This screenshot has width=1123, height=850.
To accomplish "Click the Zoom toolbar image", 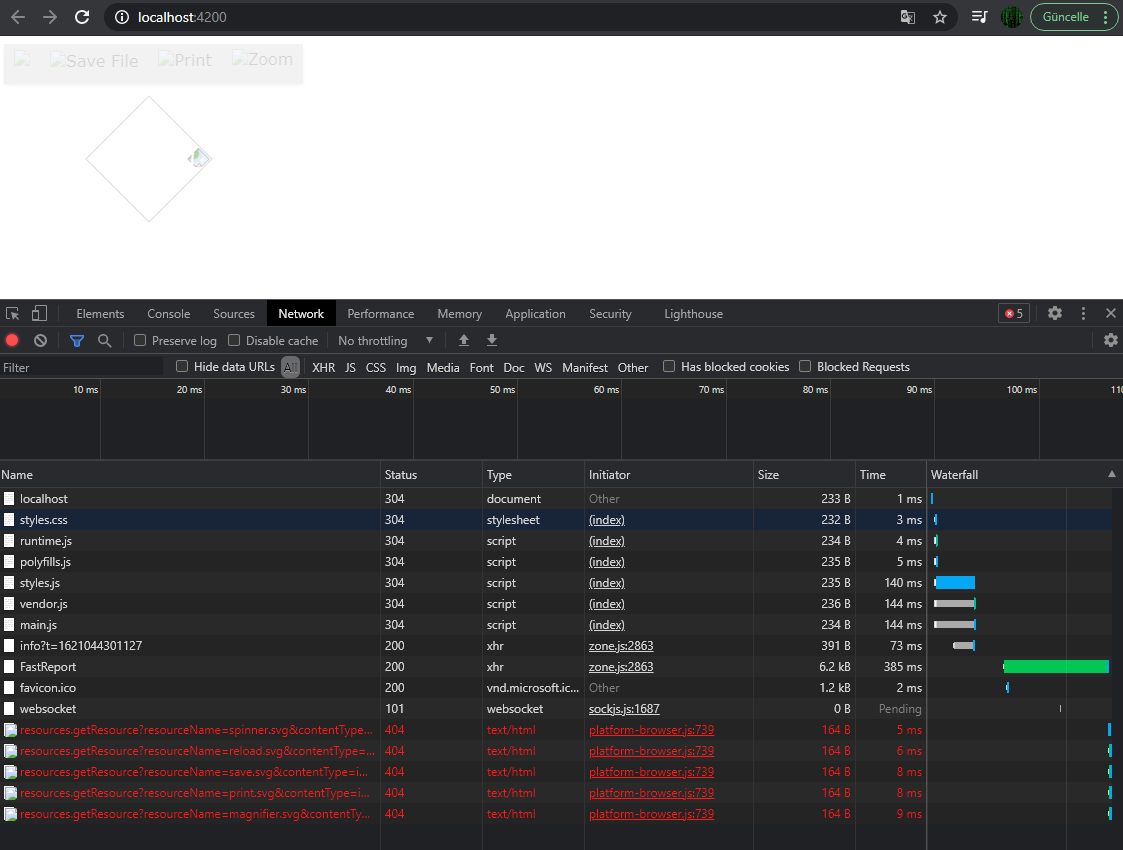I will (x=262, y=59).
